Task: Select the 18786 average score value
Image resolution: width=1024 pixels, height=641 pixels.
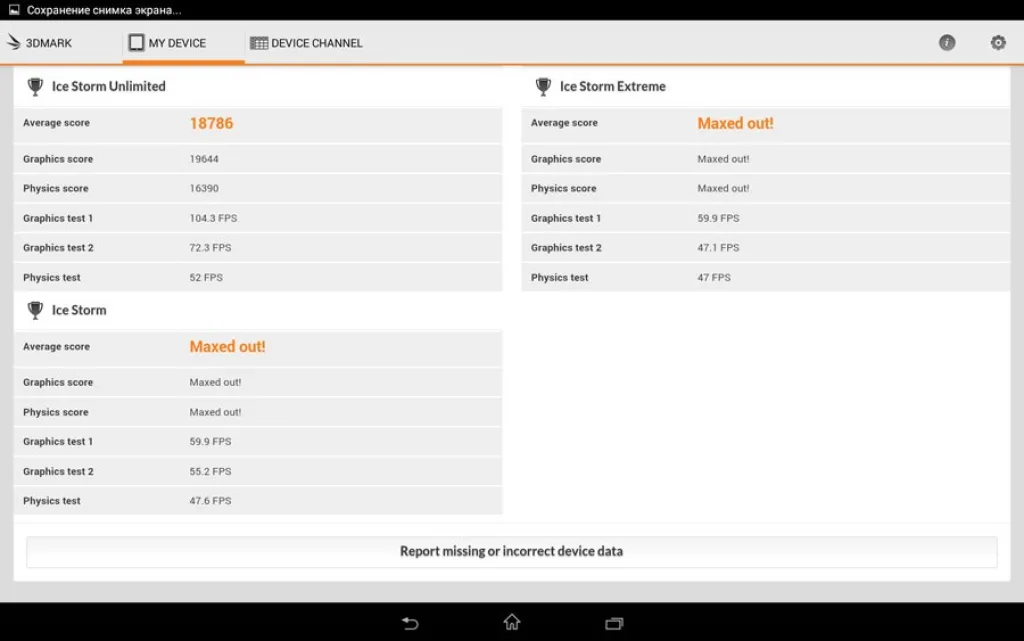Action: click(x=212, y=123)
